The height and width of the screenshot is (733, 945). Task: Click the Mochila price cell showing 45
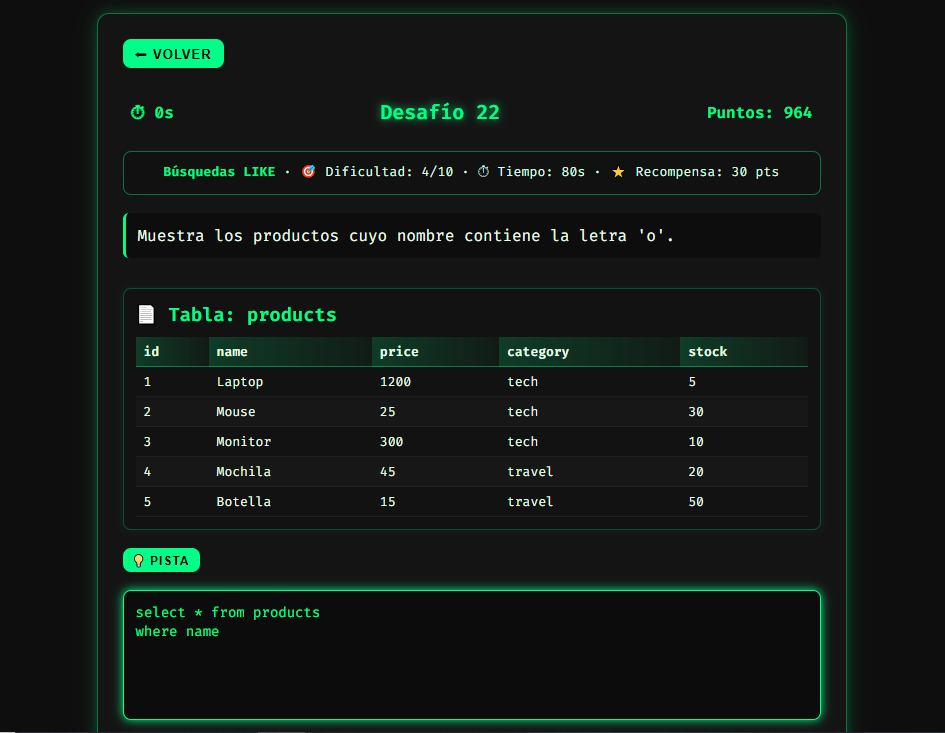pos(388,472)
